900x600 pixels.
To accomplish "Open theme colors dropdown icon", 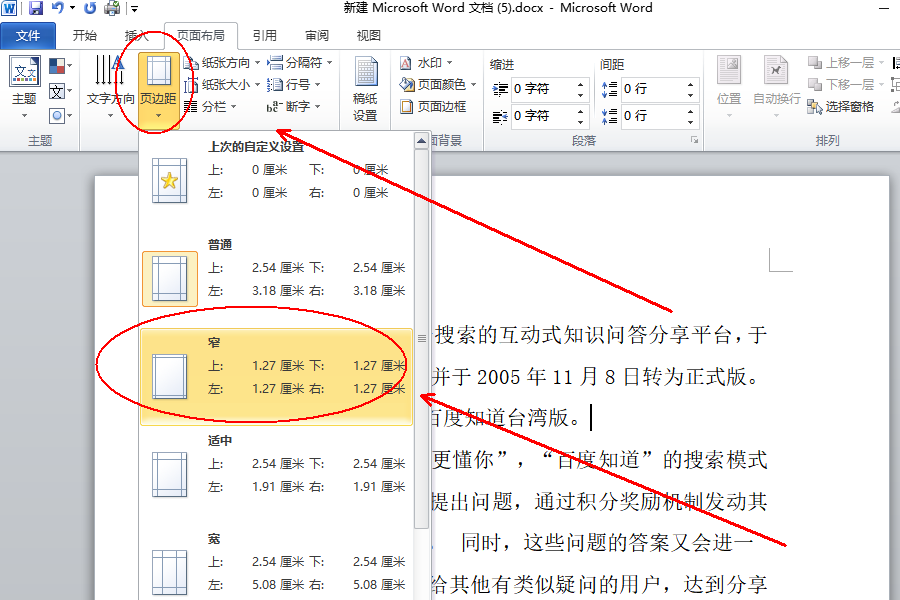I will click(x=60, y=66).
